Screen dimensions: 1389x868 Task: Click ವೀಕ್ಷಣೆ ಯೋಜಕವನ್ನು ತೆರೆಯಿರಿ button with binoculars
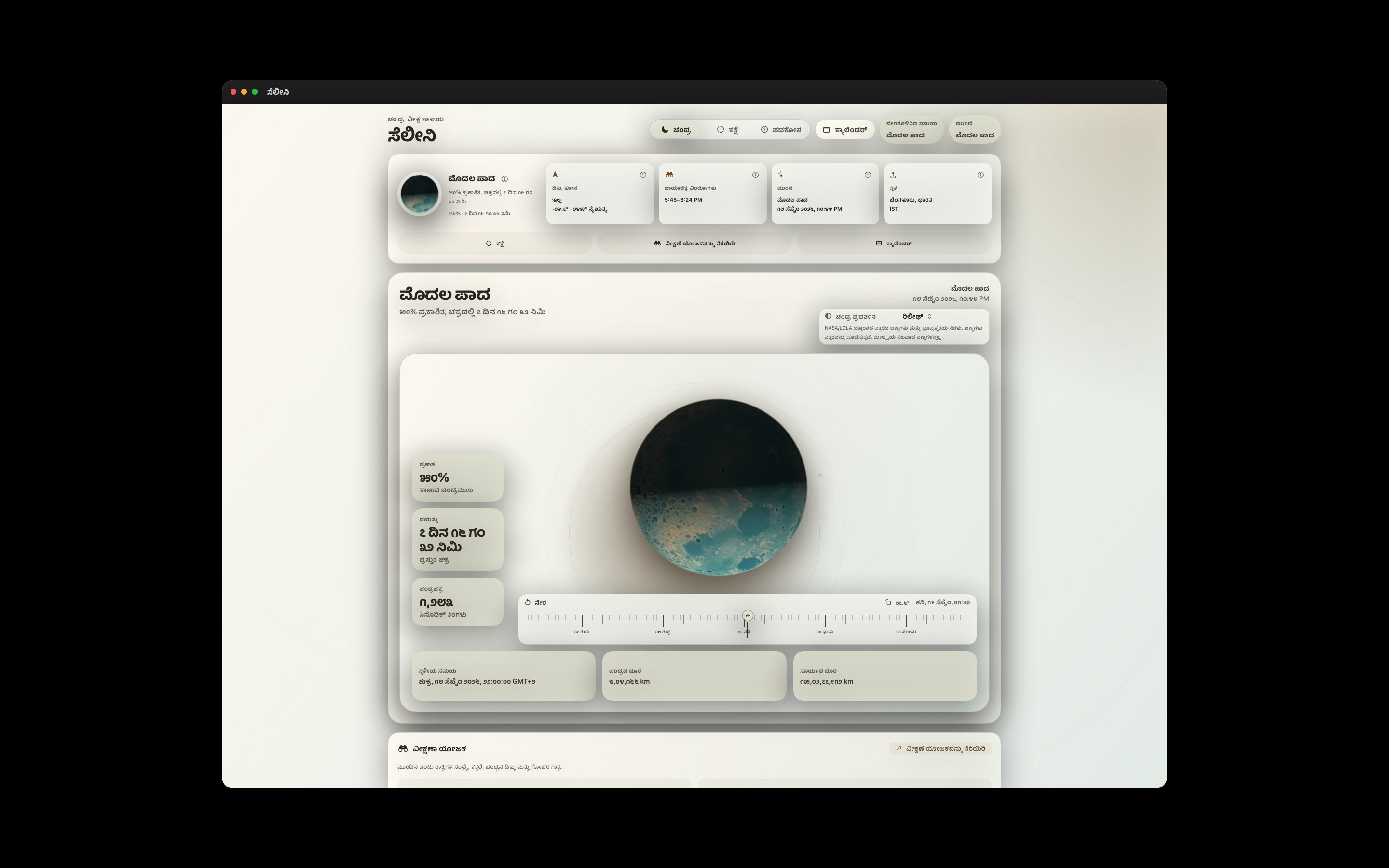(694, 244)
